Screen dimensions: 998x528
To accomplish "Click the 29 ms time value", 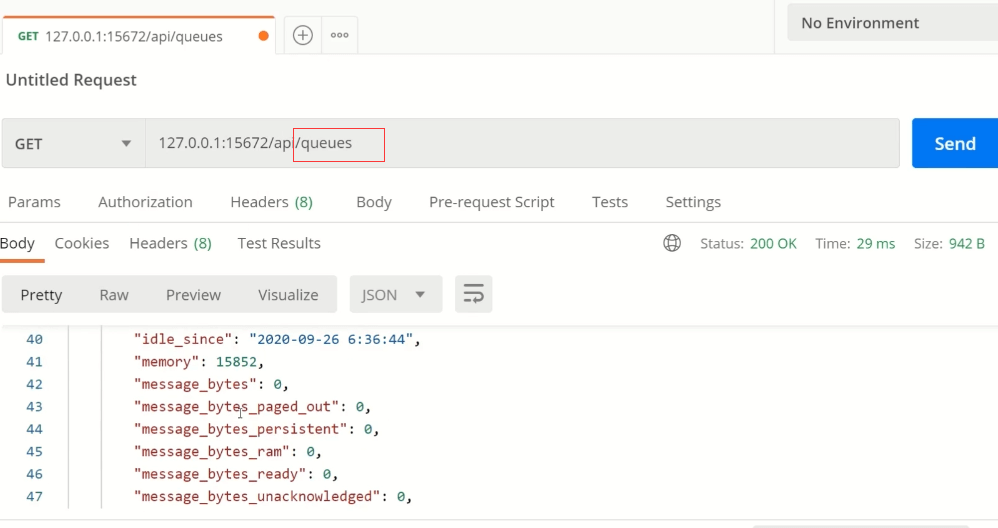I will click(x=876, y=244).
